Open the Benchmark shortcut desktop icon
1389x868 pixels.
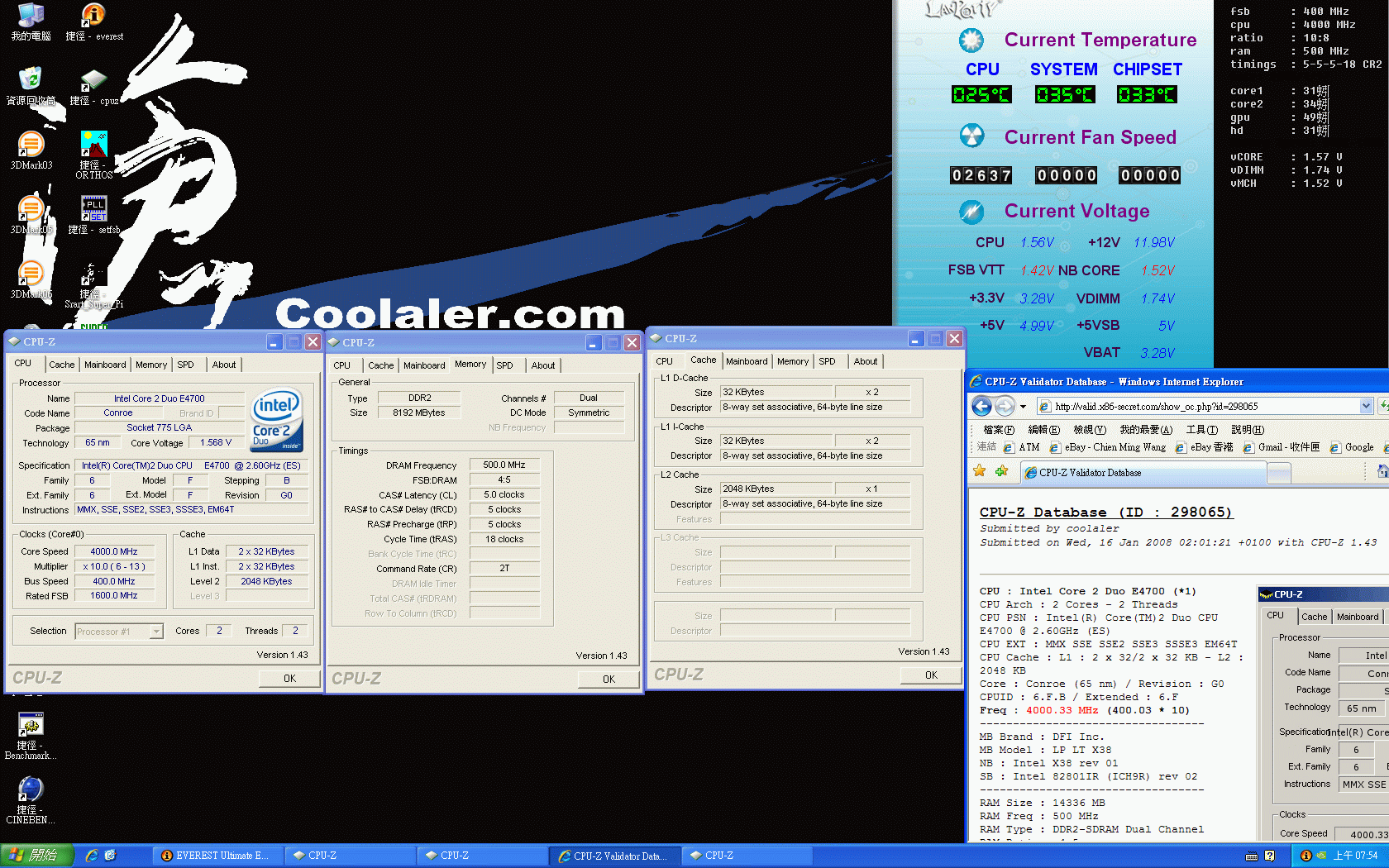[31, 736]
